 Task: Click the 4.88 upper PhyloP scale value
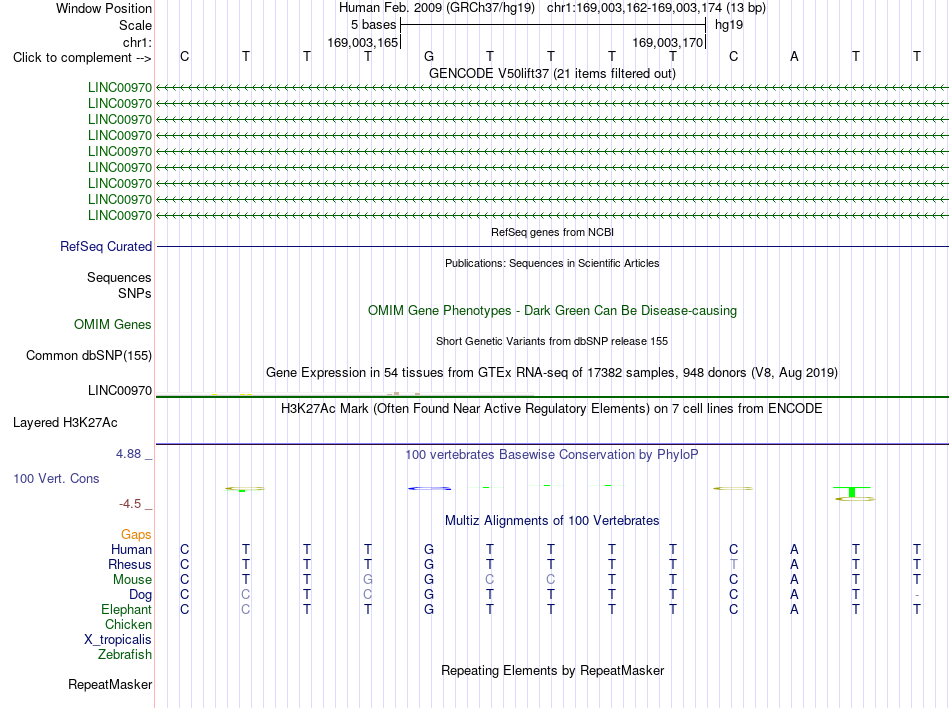(x=128, y=454)
